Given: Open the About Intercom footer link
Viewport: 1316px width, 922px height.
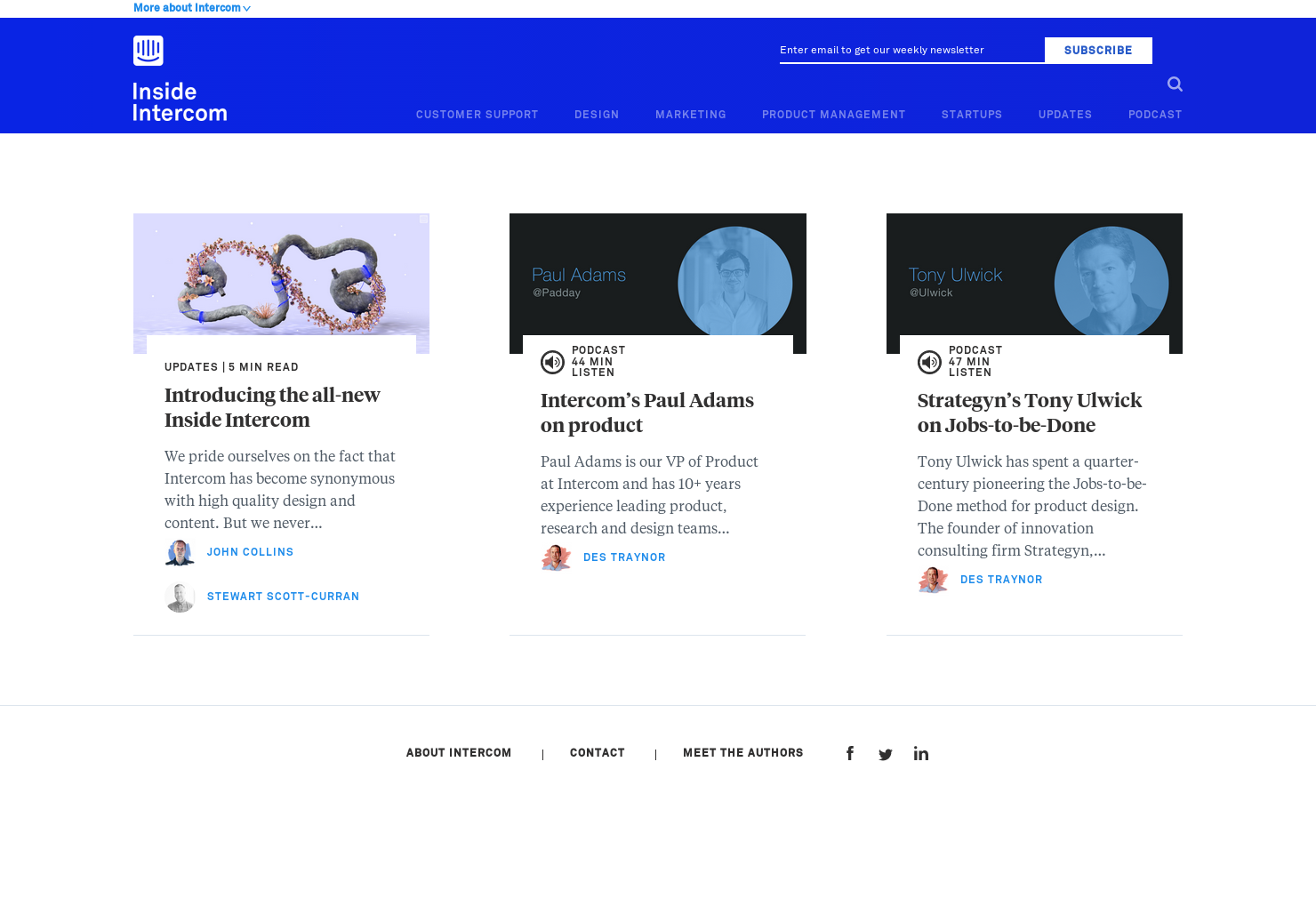Looking at the screenshot, I should coord(459,753).
